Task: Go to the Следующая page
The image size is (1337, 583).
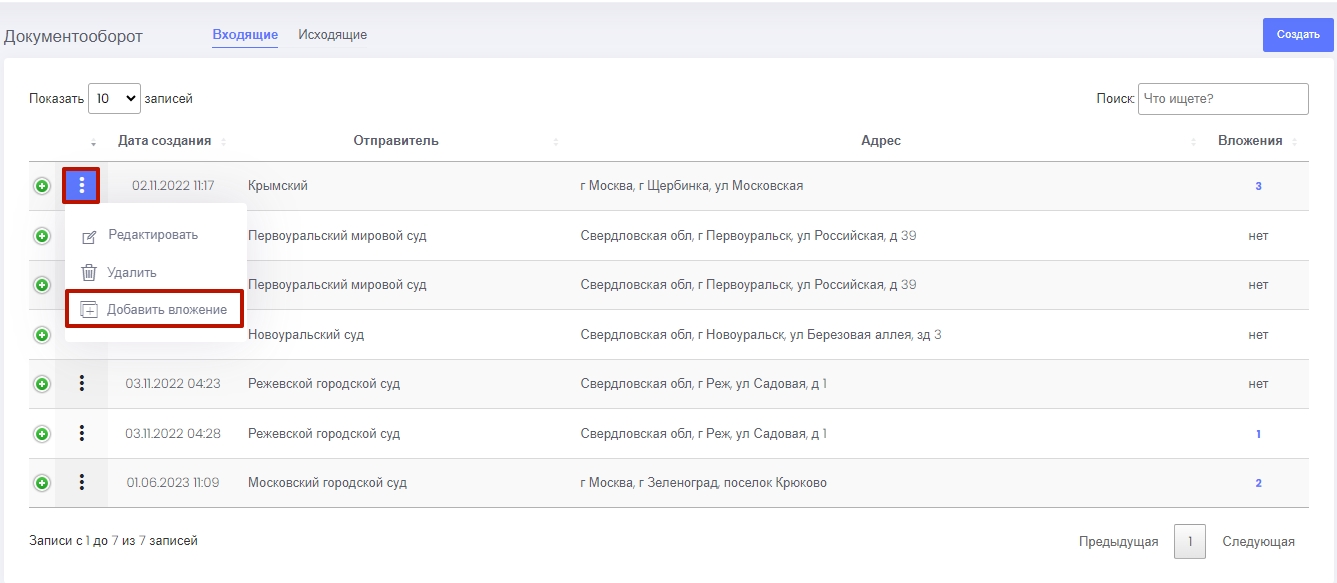Action: point(1258,542)
